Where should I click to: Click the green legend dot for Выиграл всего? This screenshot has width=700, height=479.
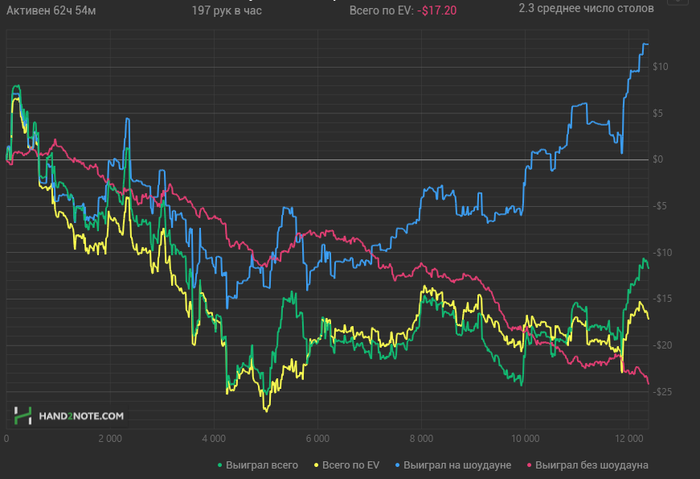pos(220,465)
